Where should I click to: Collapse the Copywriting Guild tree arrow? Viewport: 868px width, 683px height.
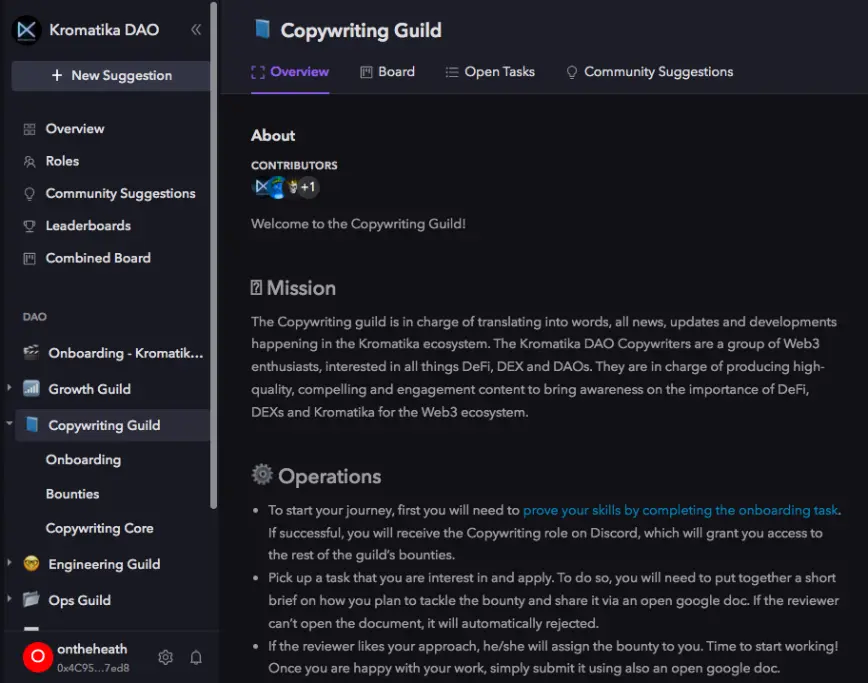click(9, 423)
